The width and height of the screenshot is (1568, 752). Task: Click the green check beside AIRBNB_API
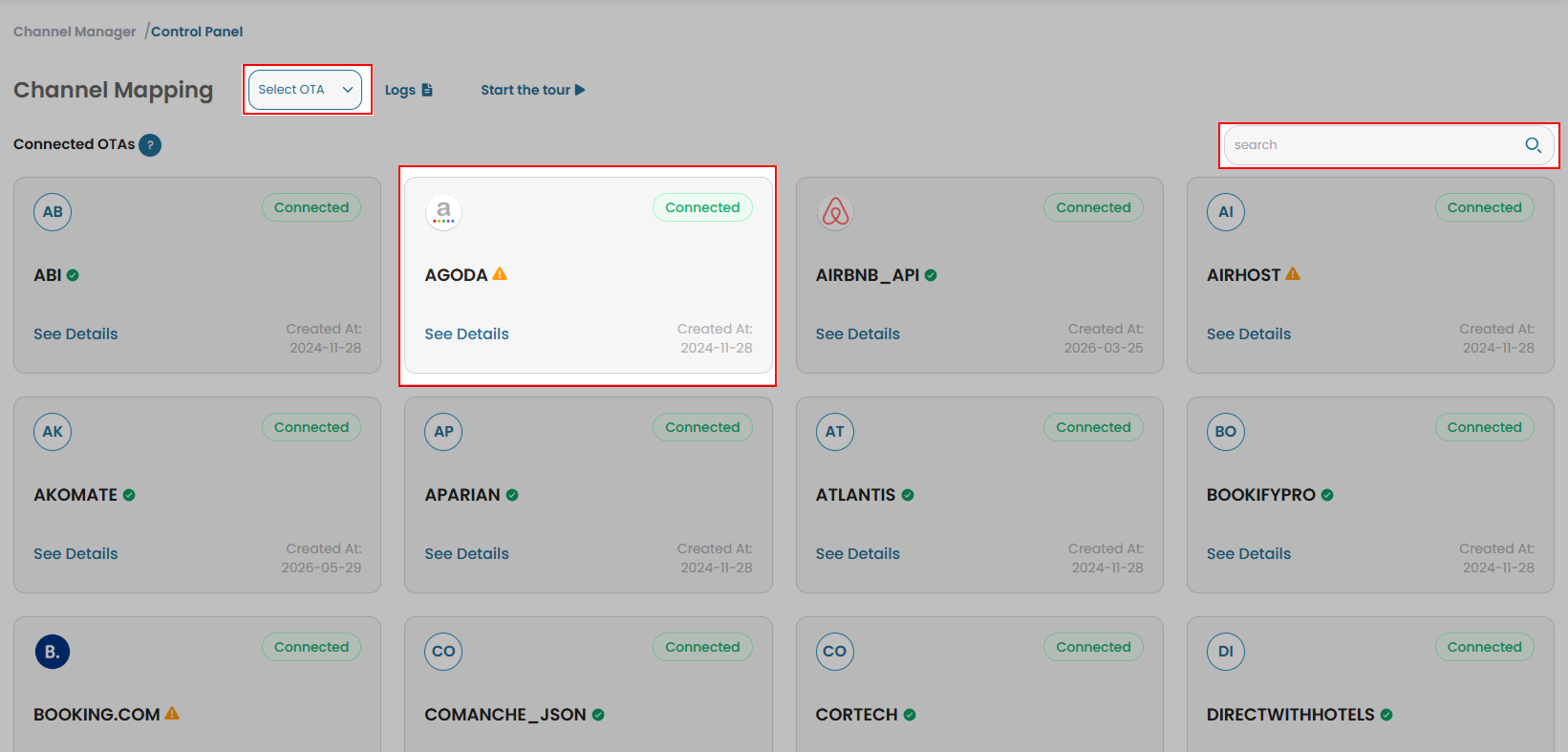point(931,275)
